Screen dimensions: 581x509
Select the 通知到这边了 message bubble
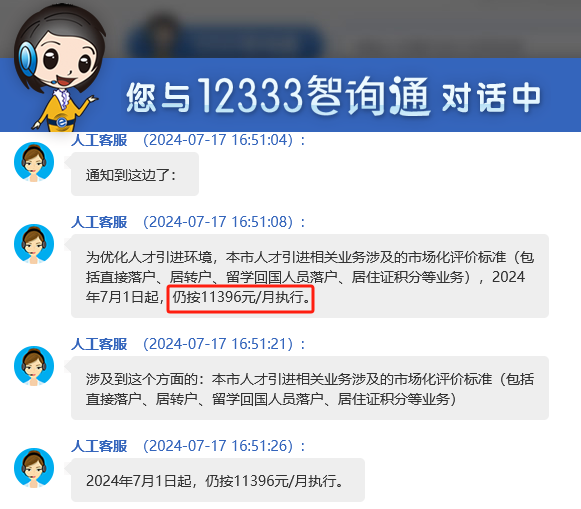(x=135, y=174)
